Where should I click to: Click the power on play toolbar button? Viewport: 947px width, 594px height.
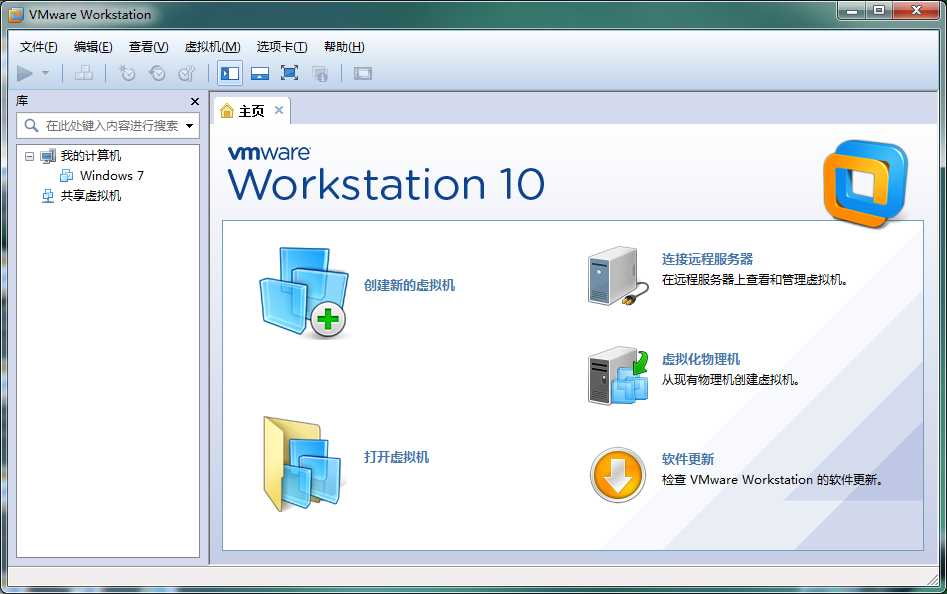click(x=25, y=74)
